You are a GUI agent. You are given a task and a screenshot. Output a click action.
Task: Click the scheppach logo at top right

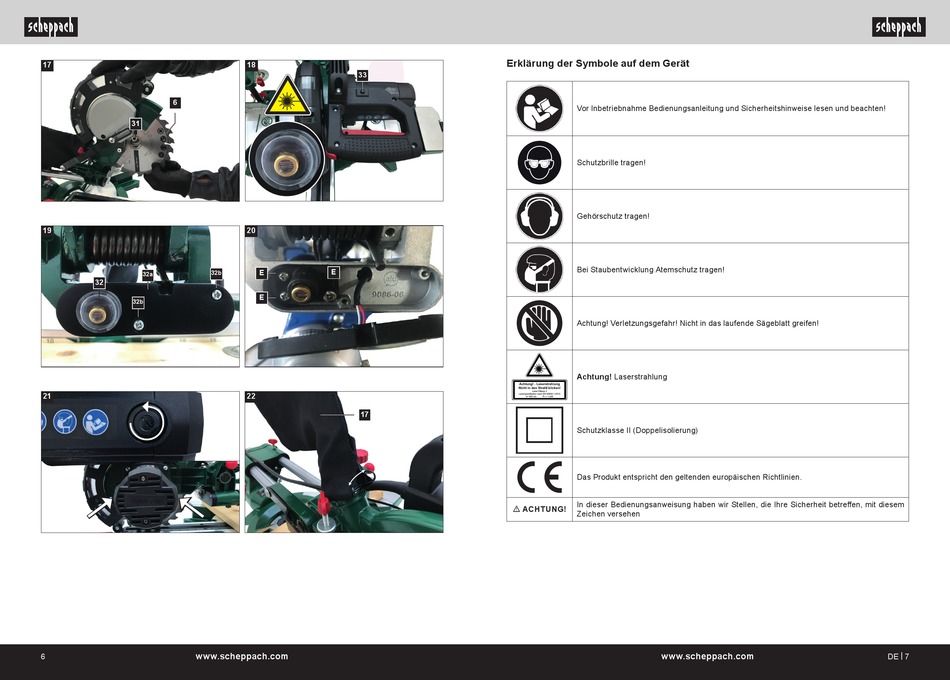pyautogui.click(x=898, y=27)
